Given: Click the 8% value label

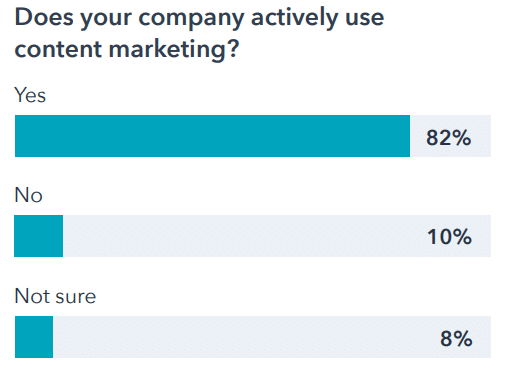Looking at the screenshot, I should (x=456, y=339).
